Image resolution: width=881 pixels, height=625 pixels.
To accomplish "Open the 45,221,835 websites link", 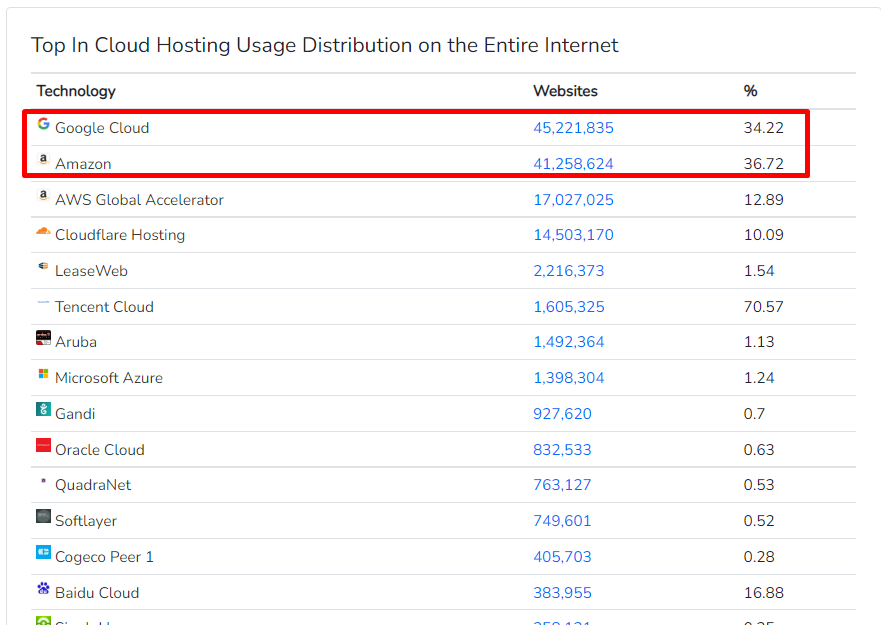I will [573, 128].
